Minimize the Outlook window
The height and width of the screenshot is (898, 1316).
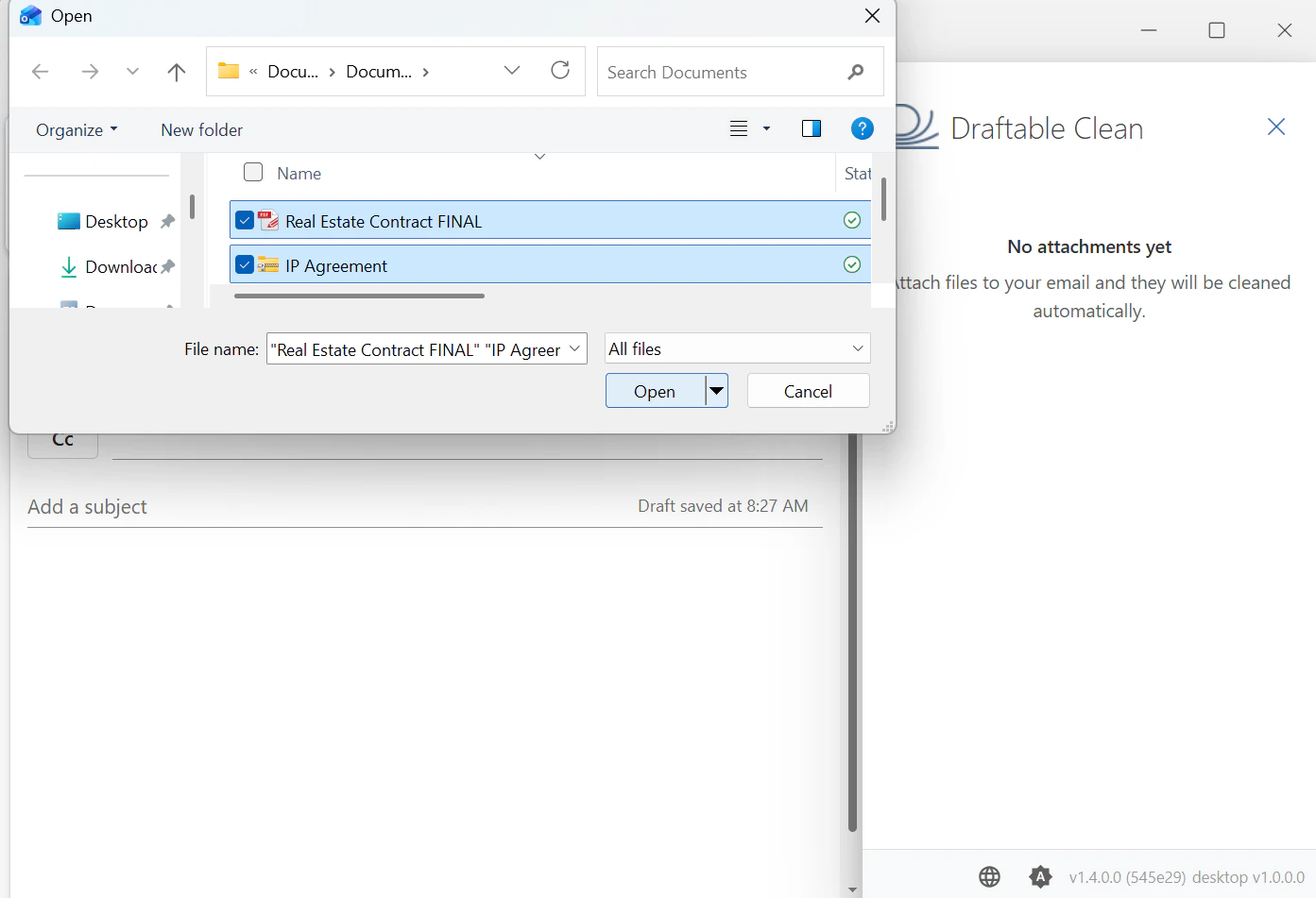tap(1149, 30)
